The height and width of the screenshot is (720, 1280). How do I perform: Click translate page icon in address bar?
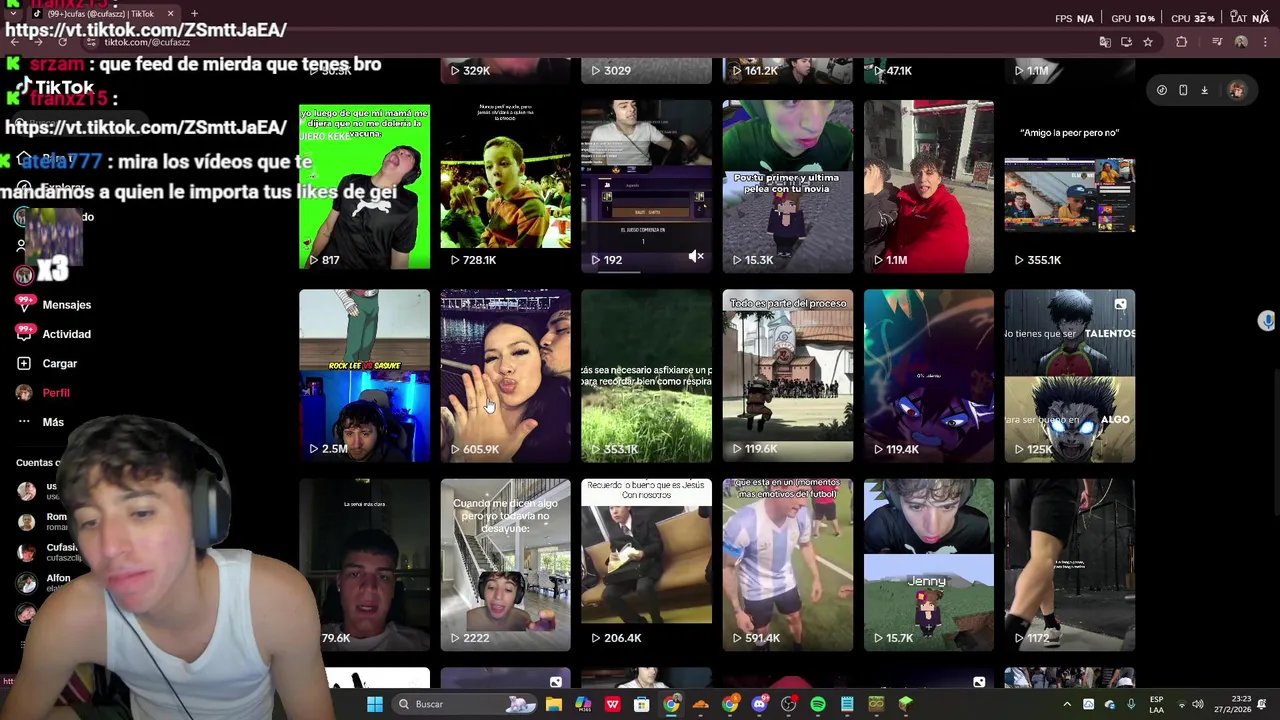[x=1105, y=42]
